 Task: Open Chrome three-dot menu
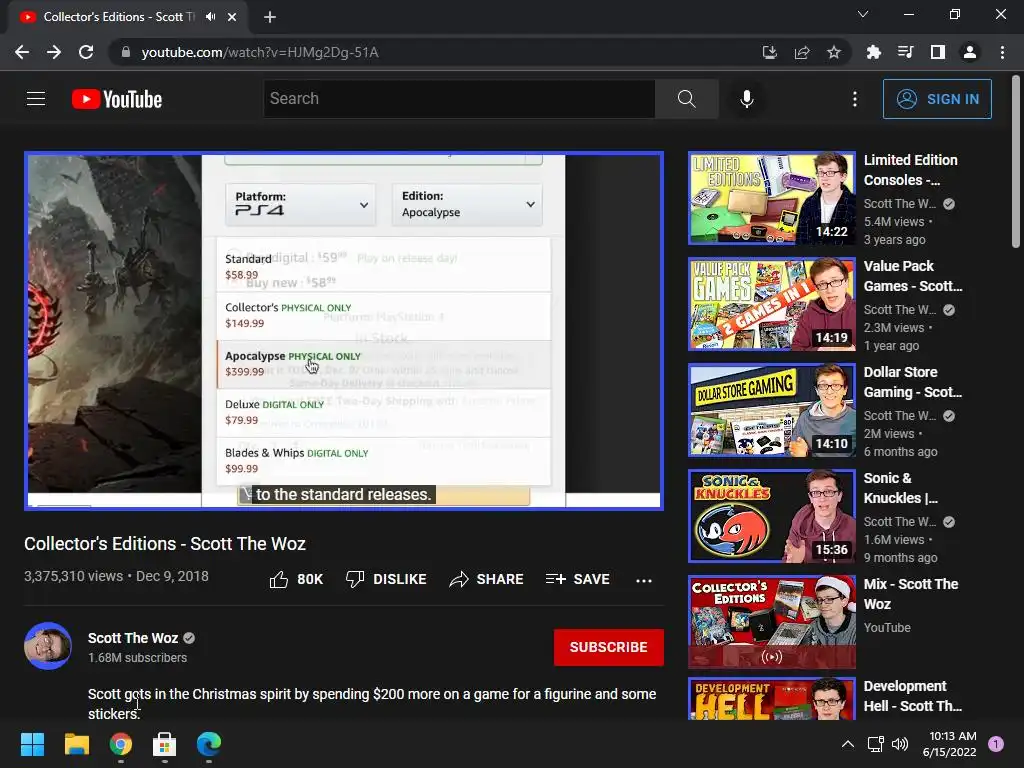(x=1002, y=52)
